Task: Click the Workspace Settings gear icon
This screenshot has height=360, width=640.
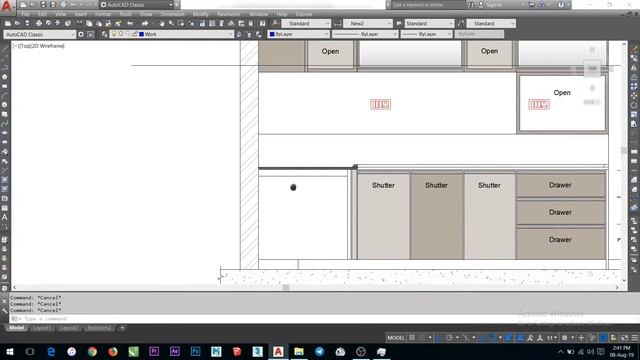Action: (x=81, y=35)
